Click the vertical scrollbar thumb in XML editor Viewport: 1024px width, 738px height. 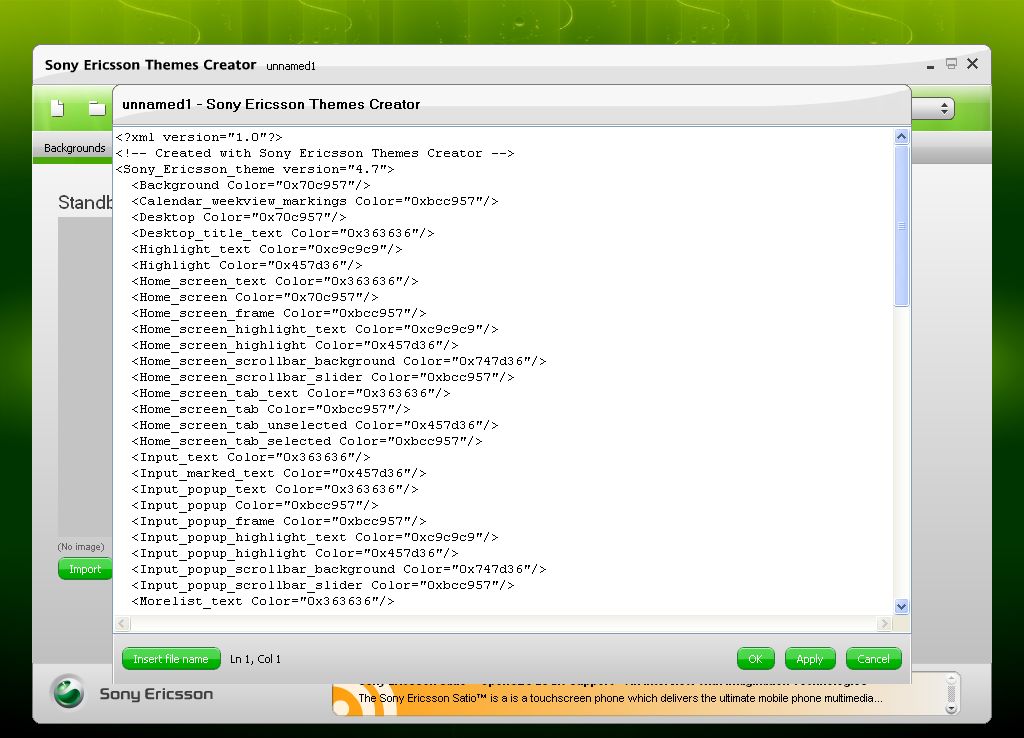[901, 225]
